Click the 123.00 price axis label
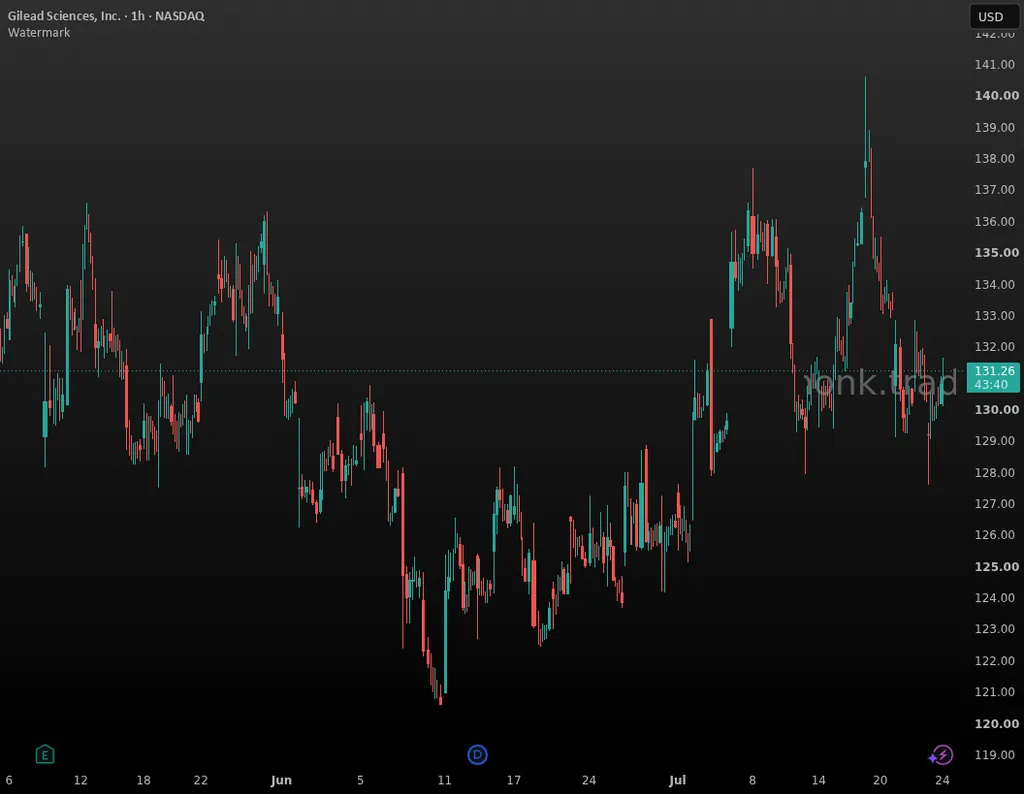Viewport: 1024px width, 794px height. pos(995,629)
